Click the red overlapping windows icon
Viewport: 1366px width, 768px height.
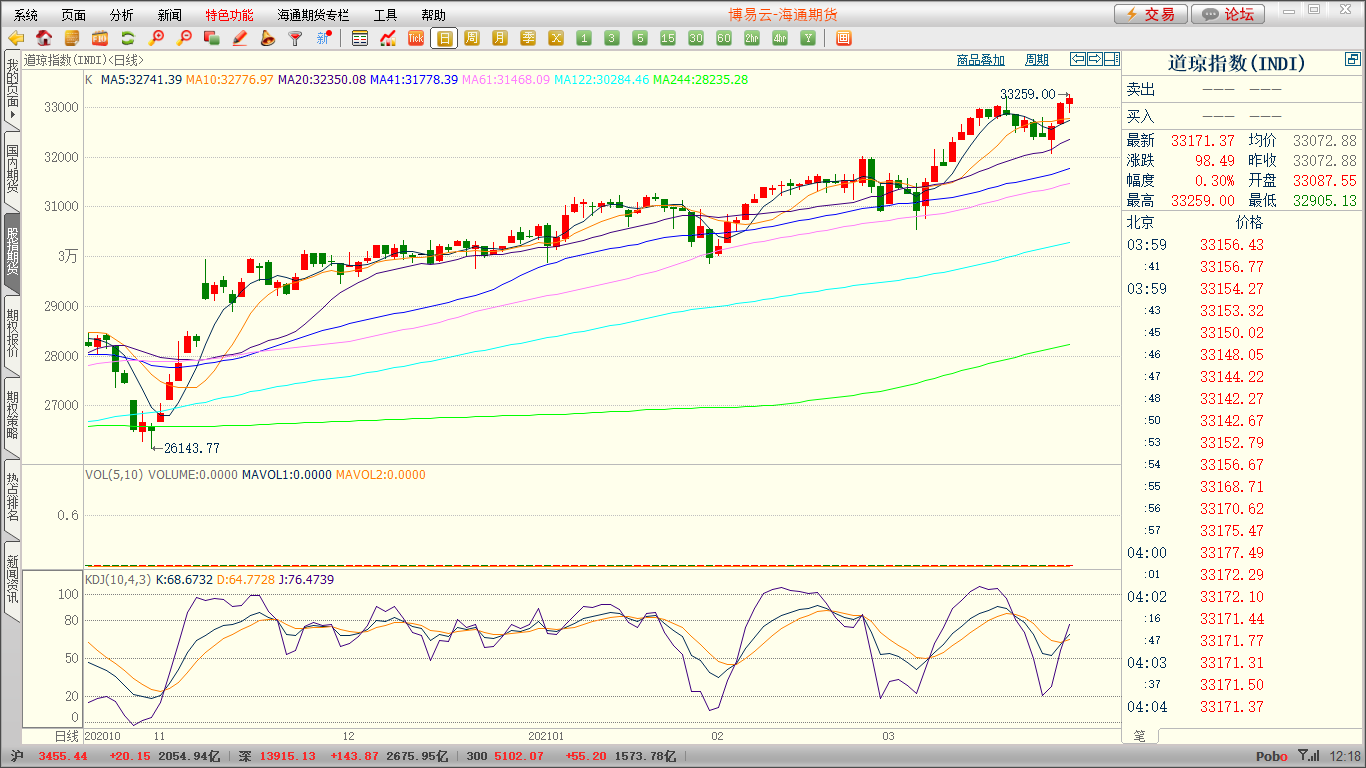(x=212, y=39)
